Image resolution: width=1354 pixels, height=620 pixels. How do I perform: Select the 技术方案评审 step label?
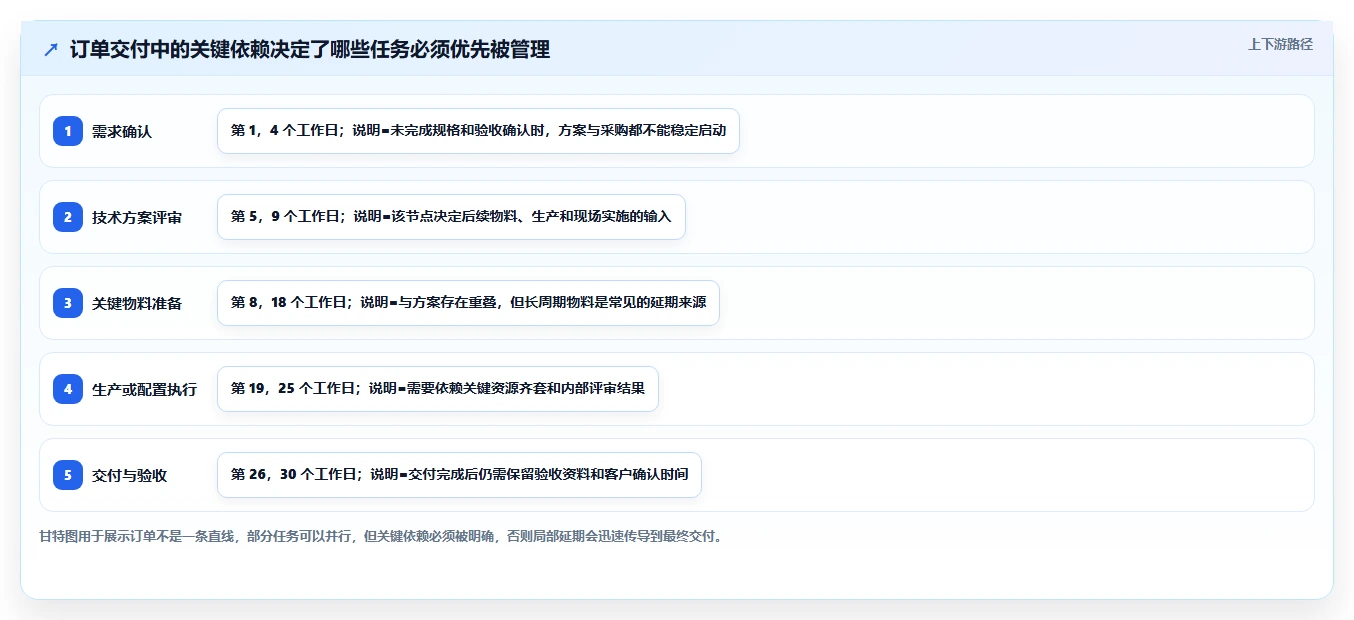(137, 217)
